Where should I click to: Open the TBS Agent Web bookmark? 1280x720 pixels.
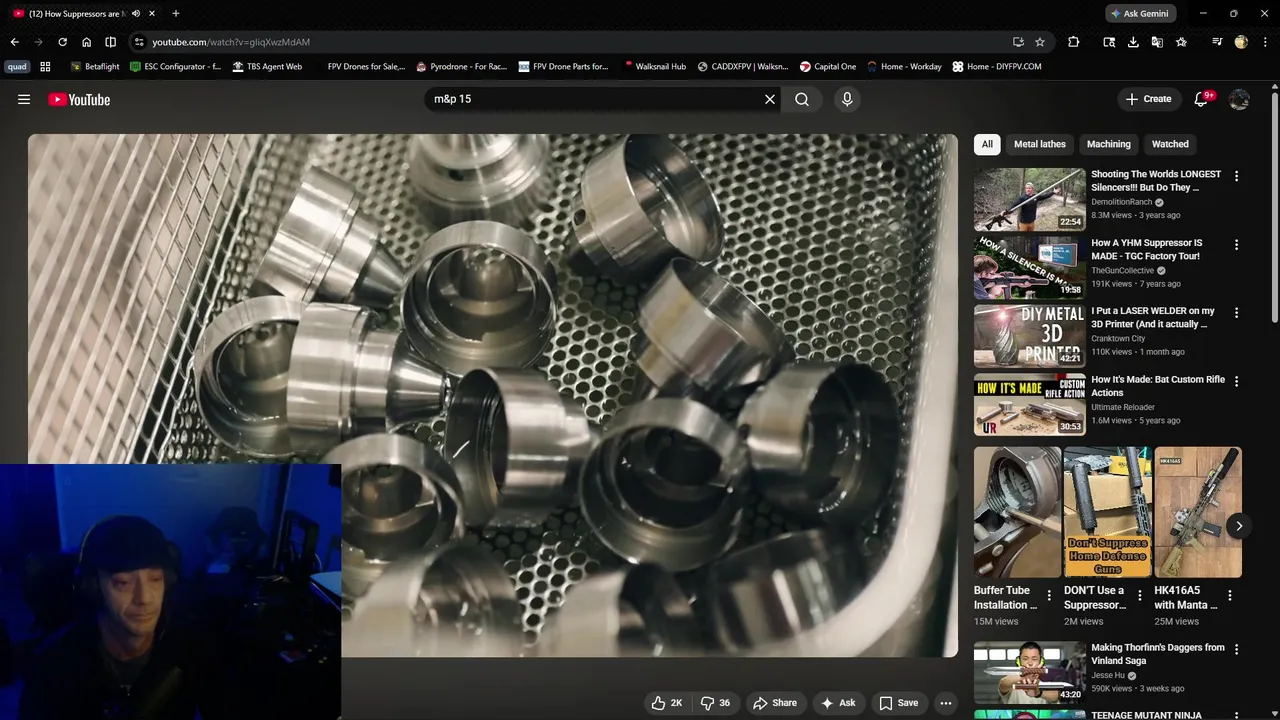[x=267, y=66]
